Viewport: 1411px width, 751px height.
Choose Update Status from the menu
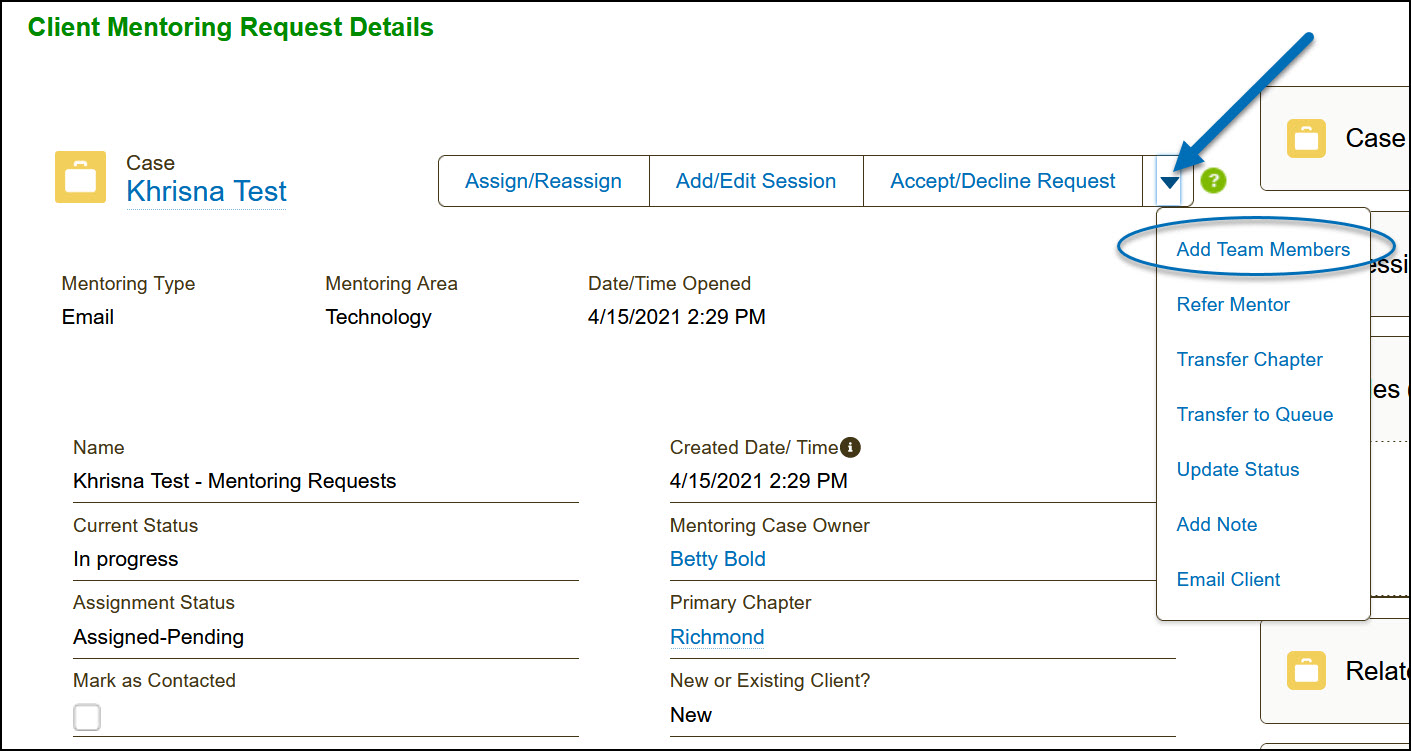(x=1237, y=470)
